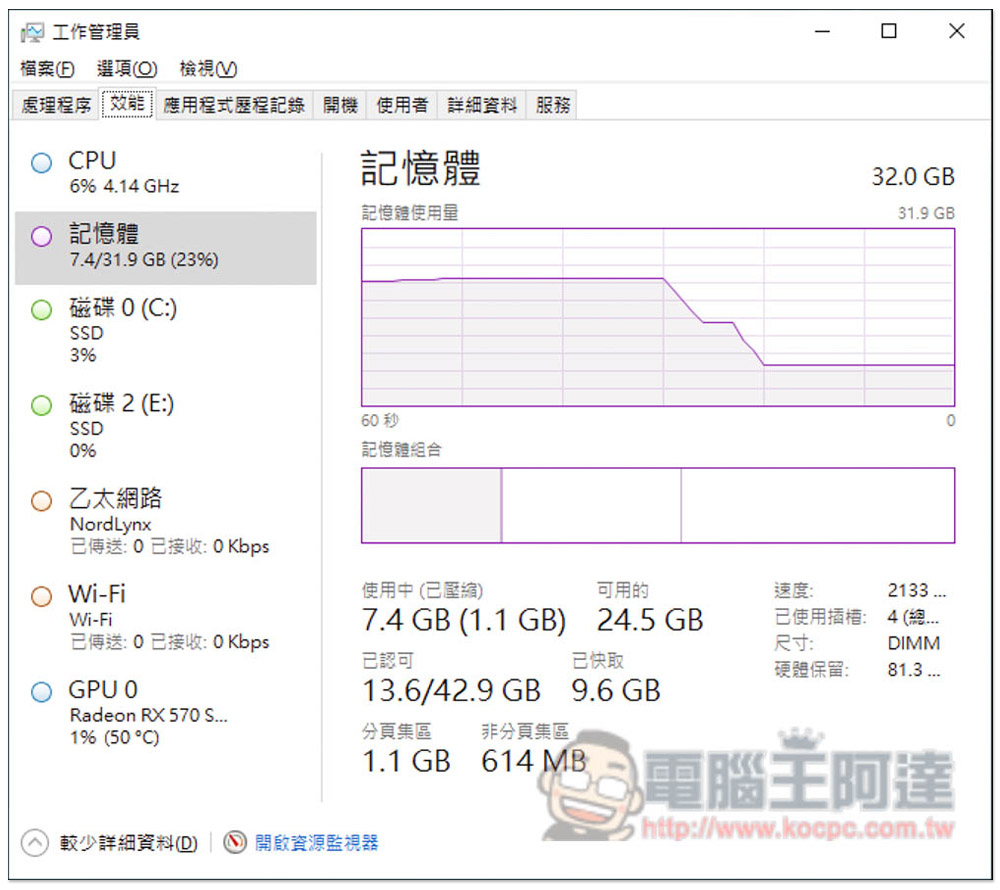The height and width of the screenshot is (890, 1000).
Task: Click the 記憶體使用量 usage graph
Action: (x=657, y=316)
